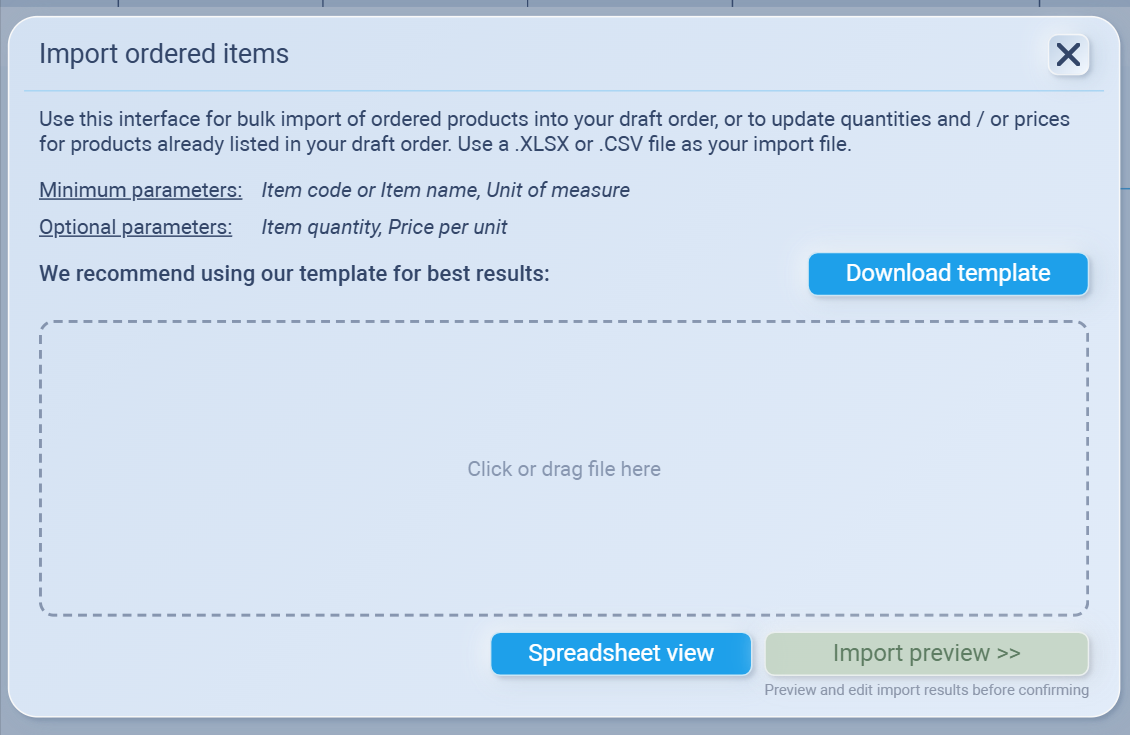Click the divider line below the dialog title
The width and height of the screenshot is (1130, 735).
pos(564,91)
